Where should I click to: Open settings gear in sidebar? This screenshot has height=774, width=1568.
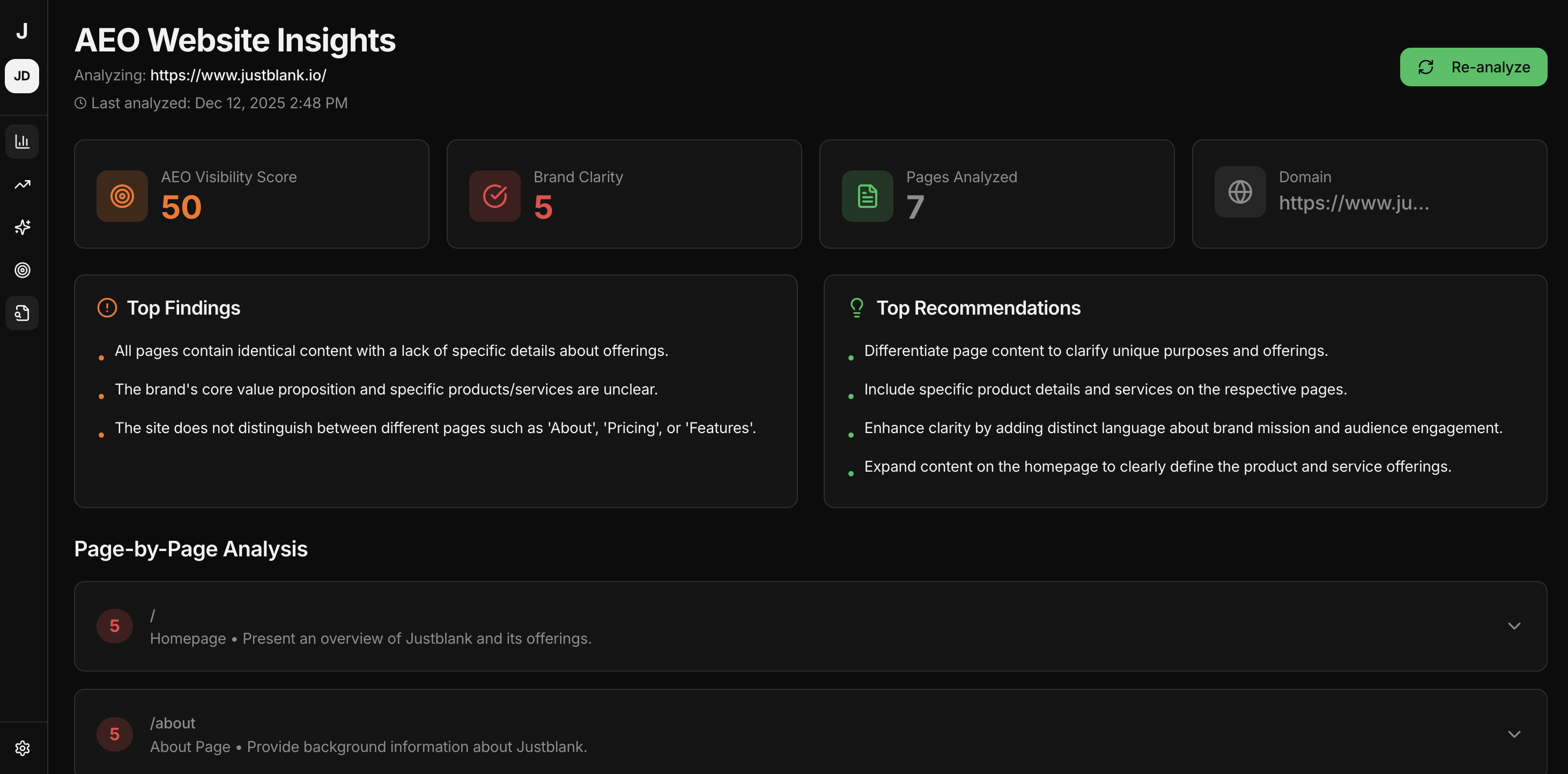point(22,748)
